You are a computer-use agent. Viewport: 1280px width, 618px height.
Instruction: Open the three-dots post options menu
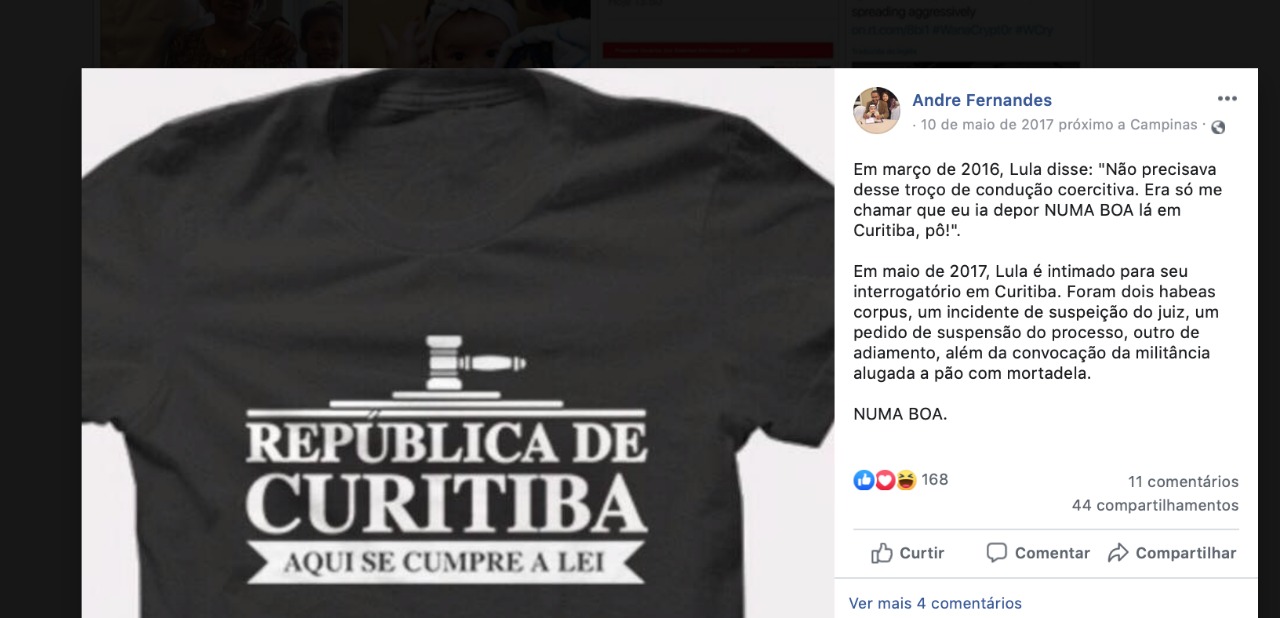[x=1227, y=99]
